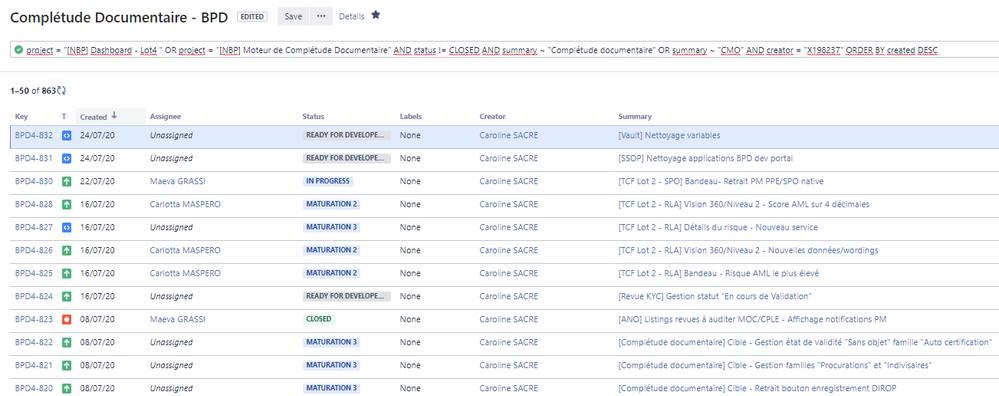Open issue BPD4-831

[x=34, y=159]
